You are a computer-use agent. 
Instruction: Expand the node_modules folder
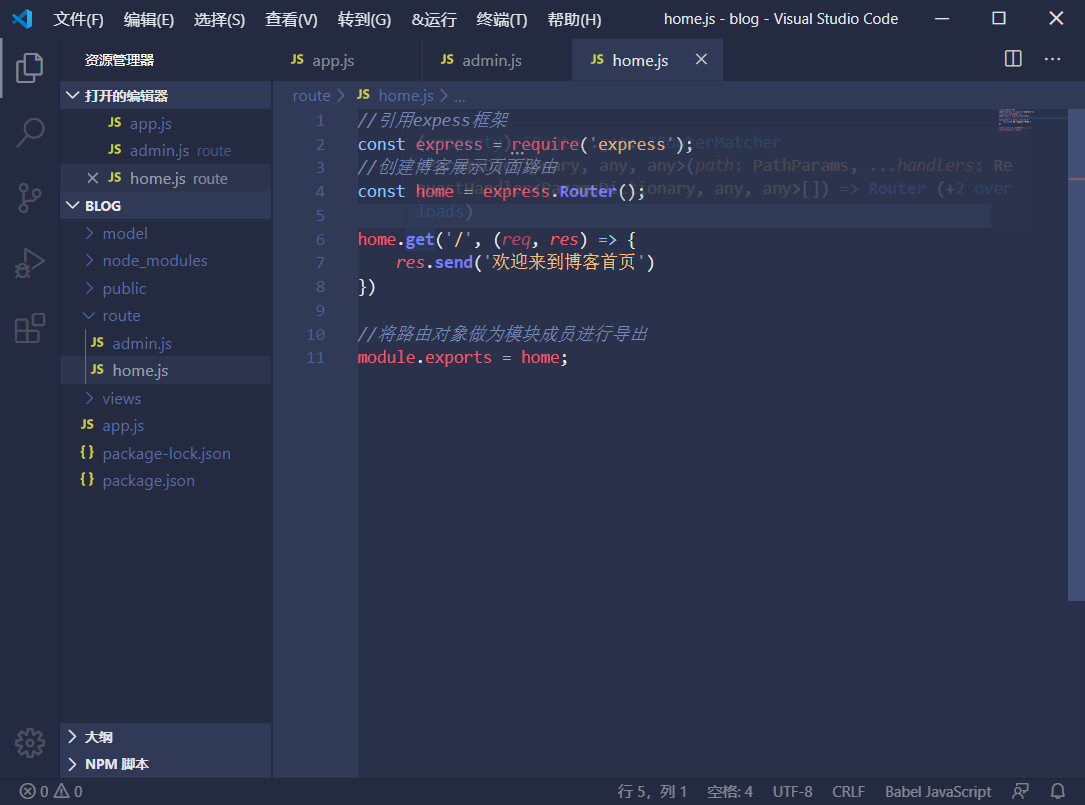(x=154, y=260)
